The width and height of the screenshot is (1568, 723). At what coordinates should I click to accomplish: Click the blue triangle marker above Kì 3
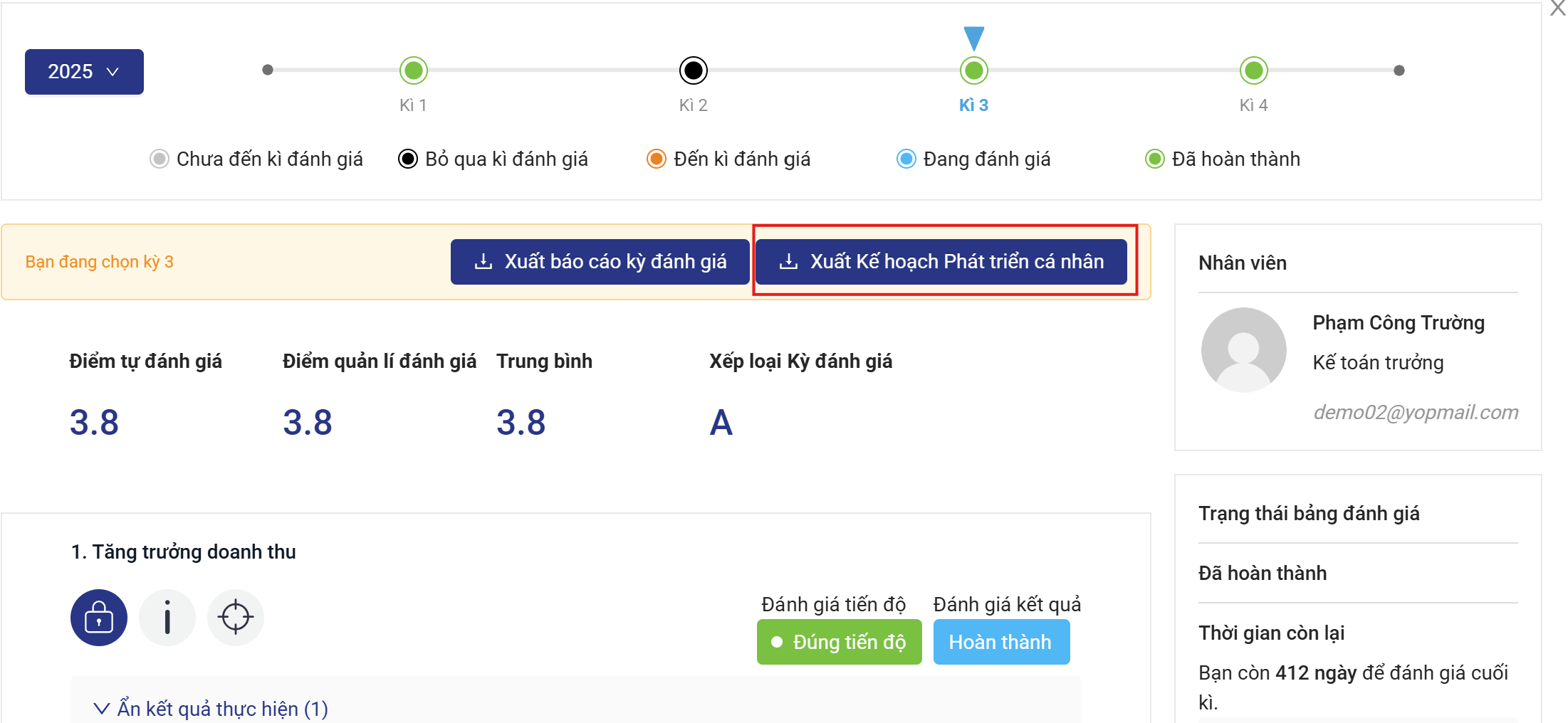(973, 37)
